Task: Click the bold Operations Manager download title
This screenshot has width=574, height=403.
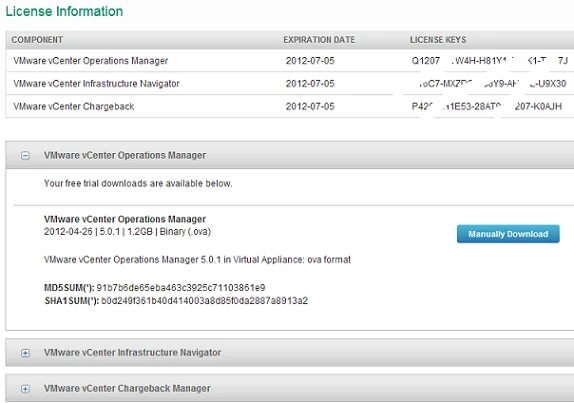Action: (x=125, y=219)
